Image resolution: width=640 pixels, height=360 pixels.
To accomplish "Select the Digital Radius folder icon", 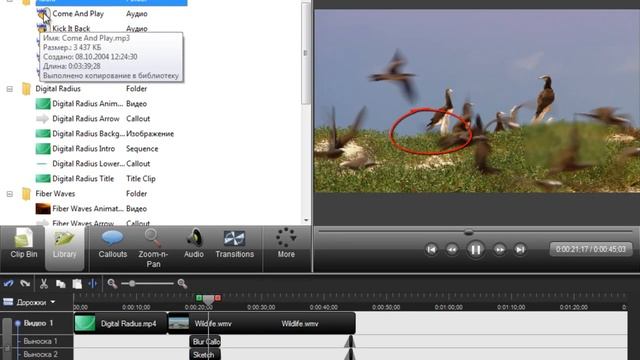I will (26, 89).
